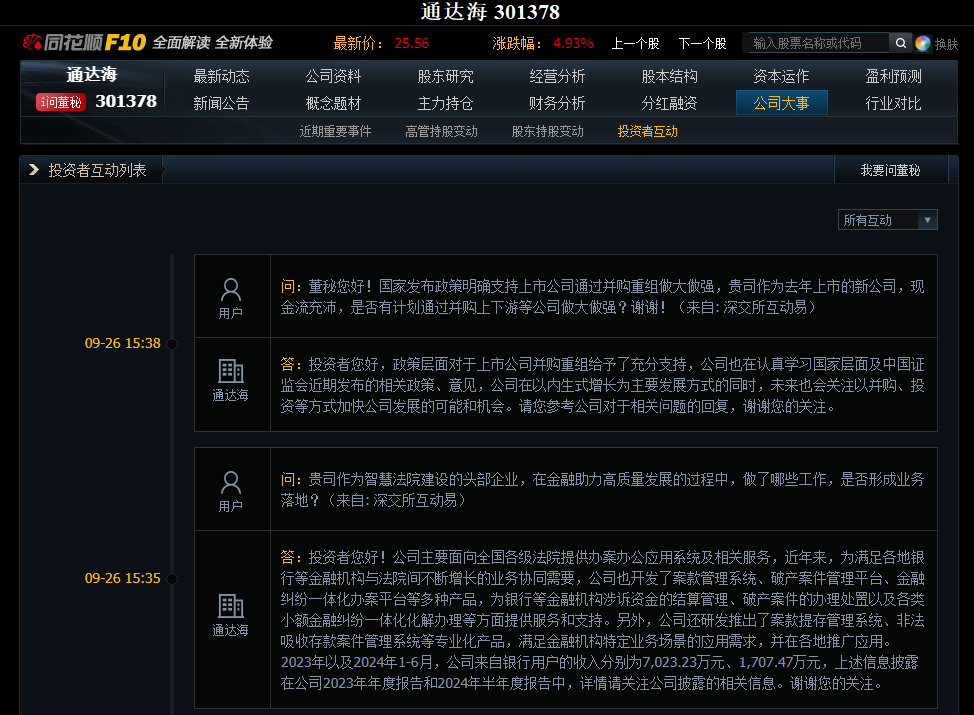Screen dimensions: 974x715
Task: Click the 通达海 label of the 法院 answer
Action: tap(230, 630)
